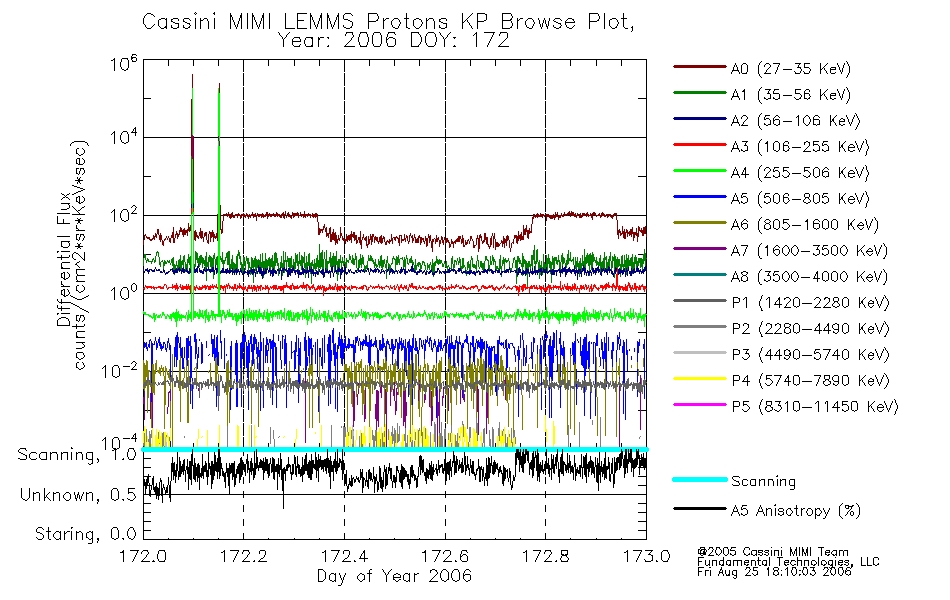Click the 10^0 y-axis tick label
The height and width of the screenshot is (600, 950).
click(x=123, y=293)
